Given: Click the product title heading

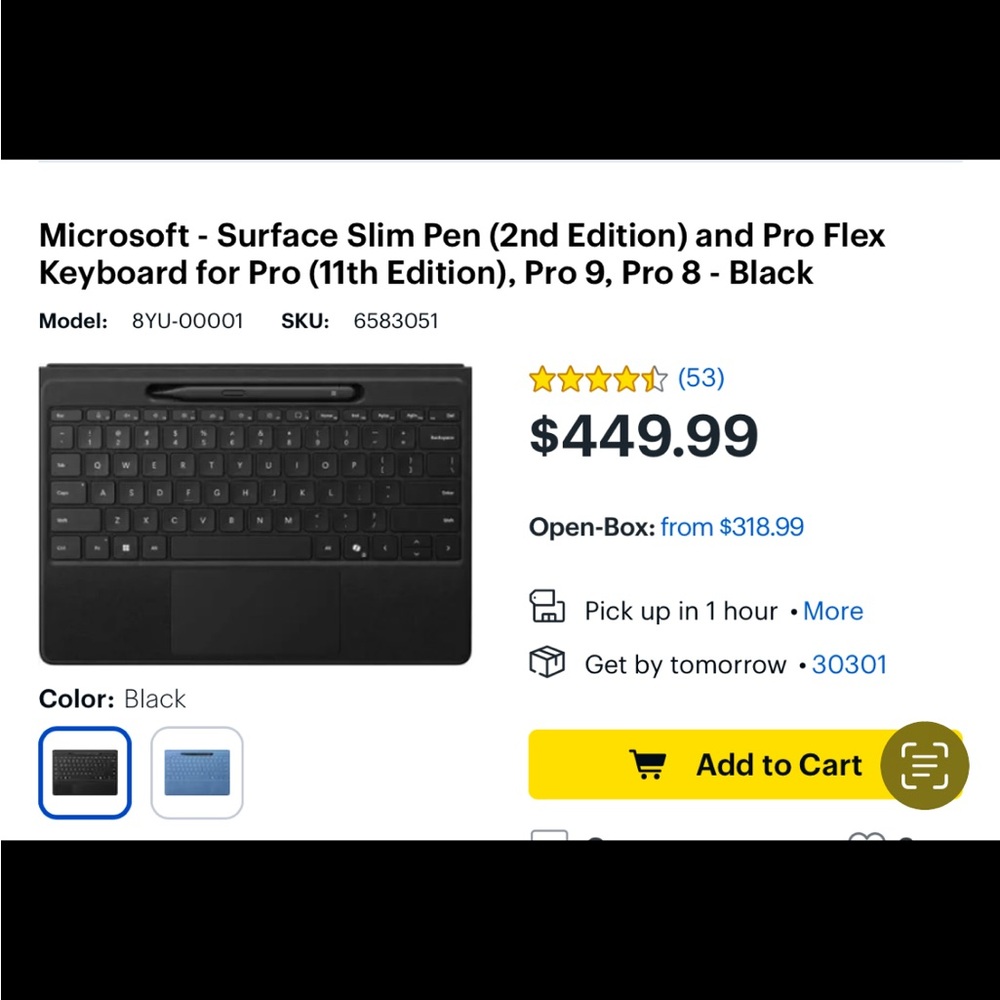Looking at the screenshot, I should (x=462, y=253).
